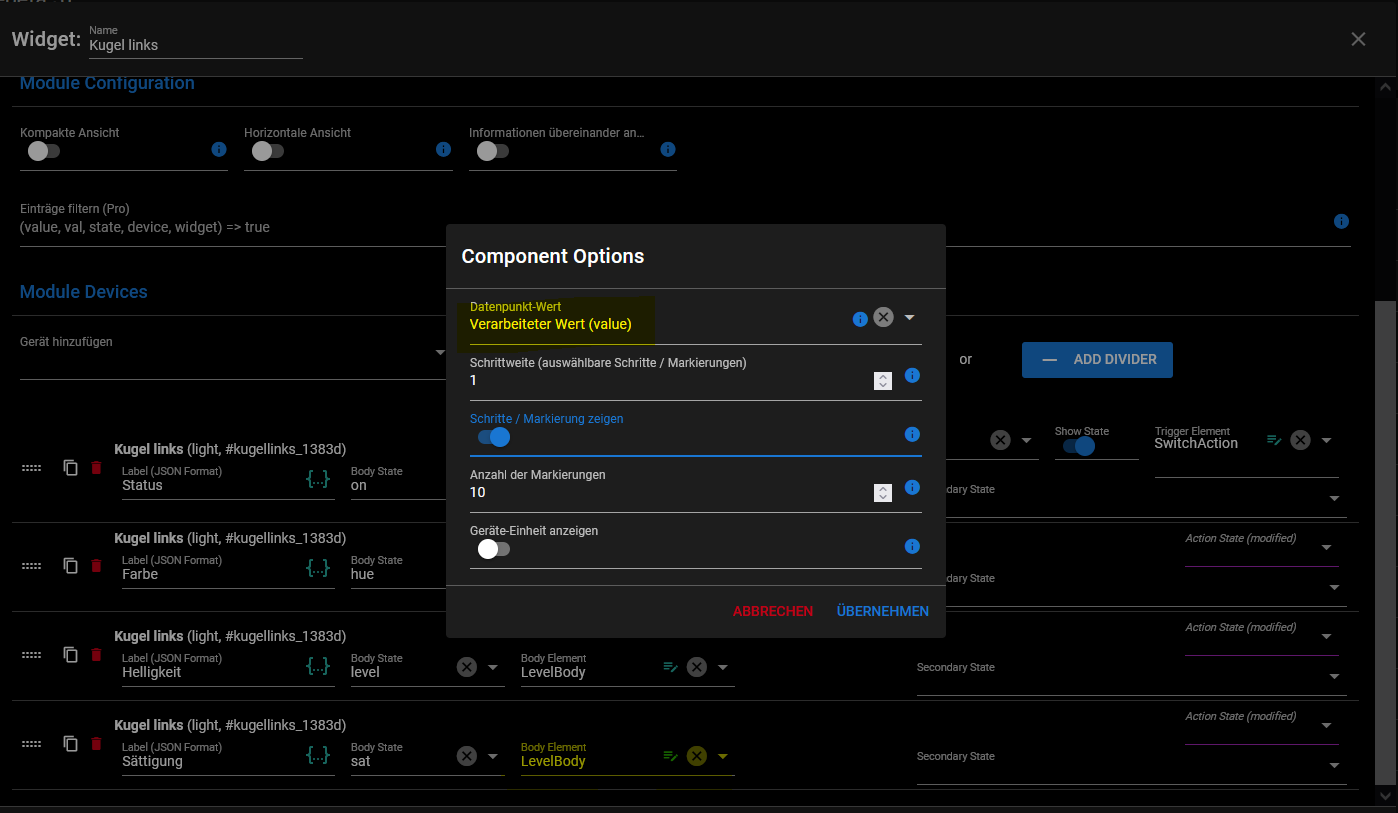The image size is (1398, 813).
Task: Open body state sat dropdown
Action: click(493, 756)
